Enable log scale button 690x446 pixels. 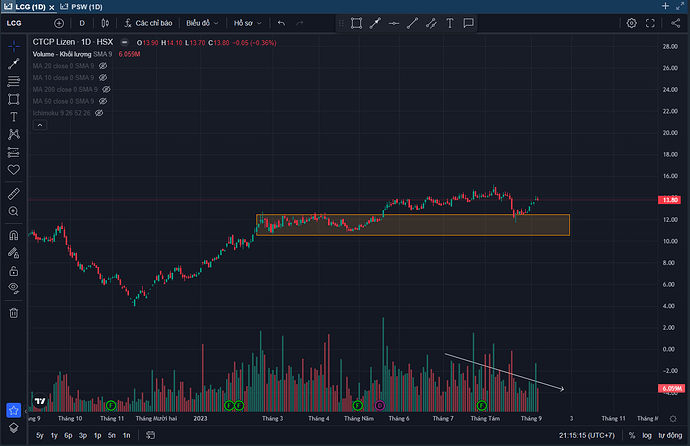point(646,435)
